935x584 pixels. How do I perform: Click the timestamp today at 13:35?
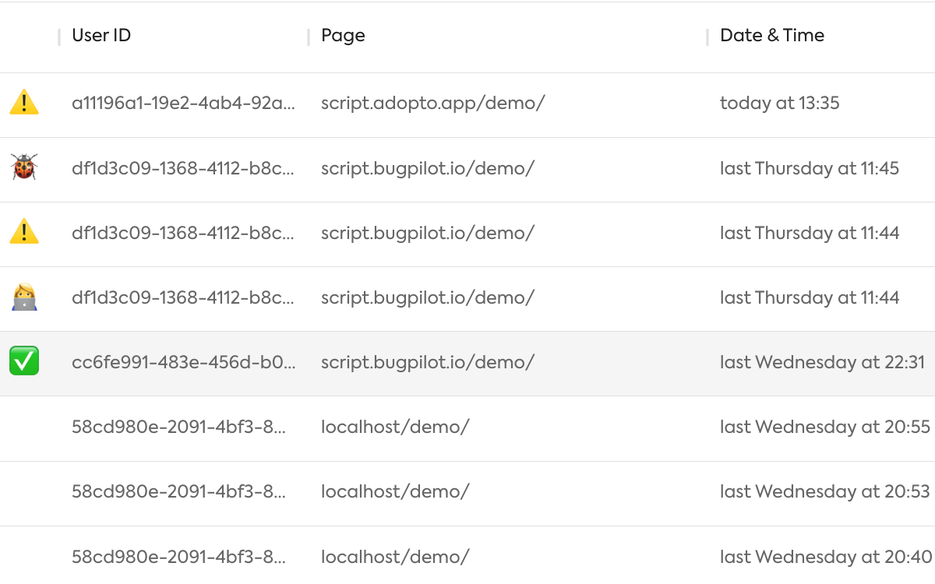pyautogui.click(x=780, y=102)
